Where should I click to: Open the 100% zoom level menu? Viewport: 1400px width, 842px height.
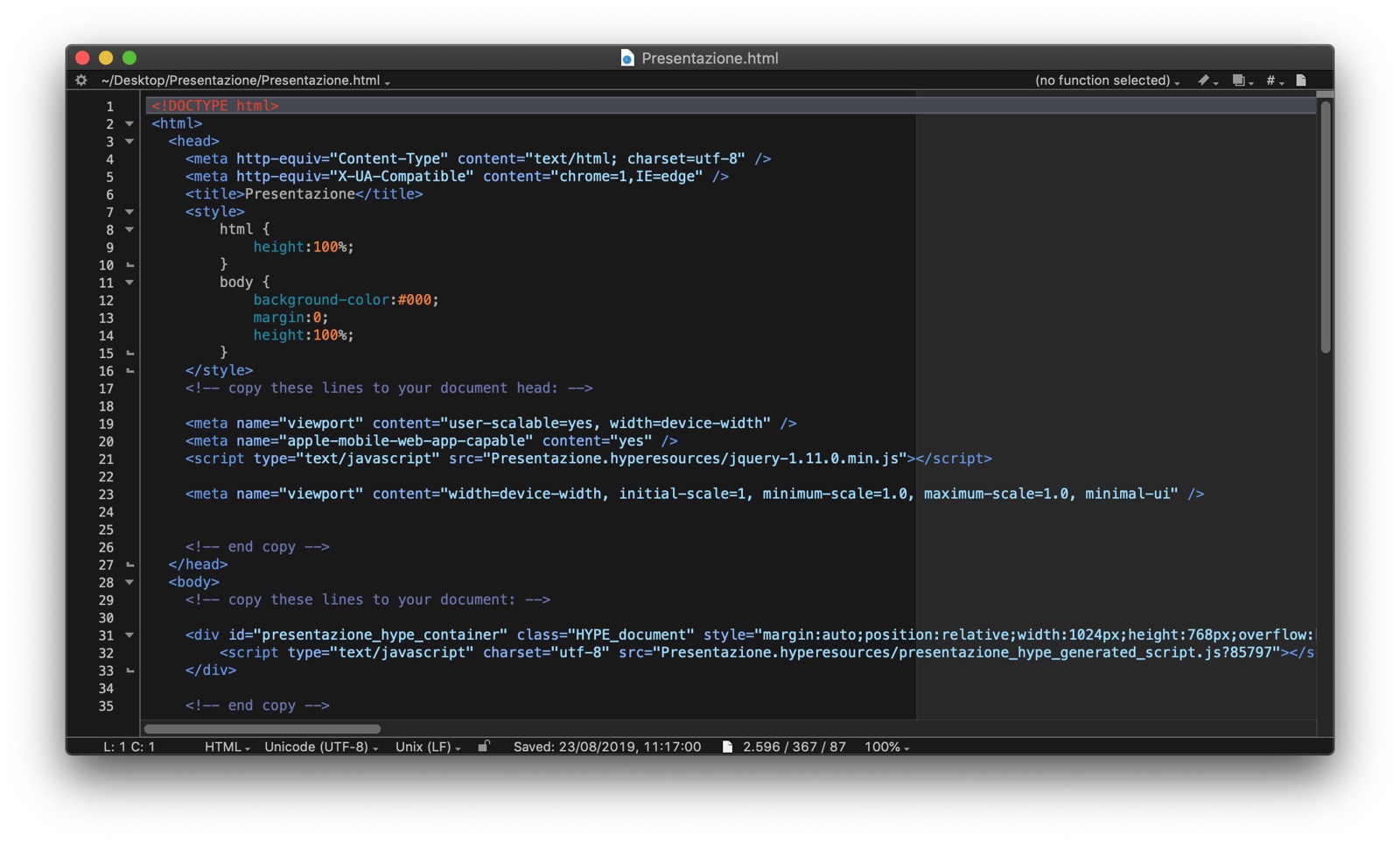pyautogui.click(x=886, y=747)
